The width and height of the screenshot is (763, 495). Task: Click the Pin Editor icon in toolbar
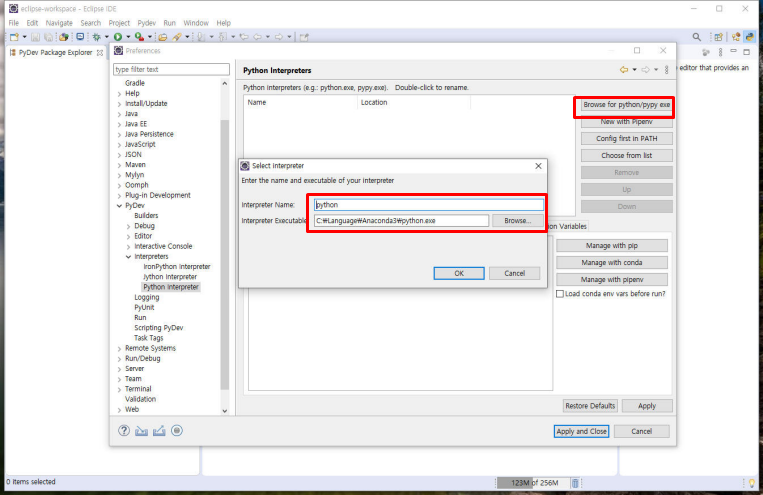click(304, 37)
